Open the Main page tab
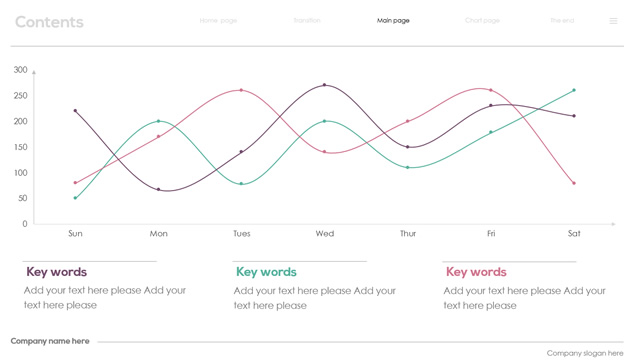This screenshot has height=361, width=635. pyautogui.click(x=393, y=21)
